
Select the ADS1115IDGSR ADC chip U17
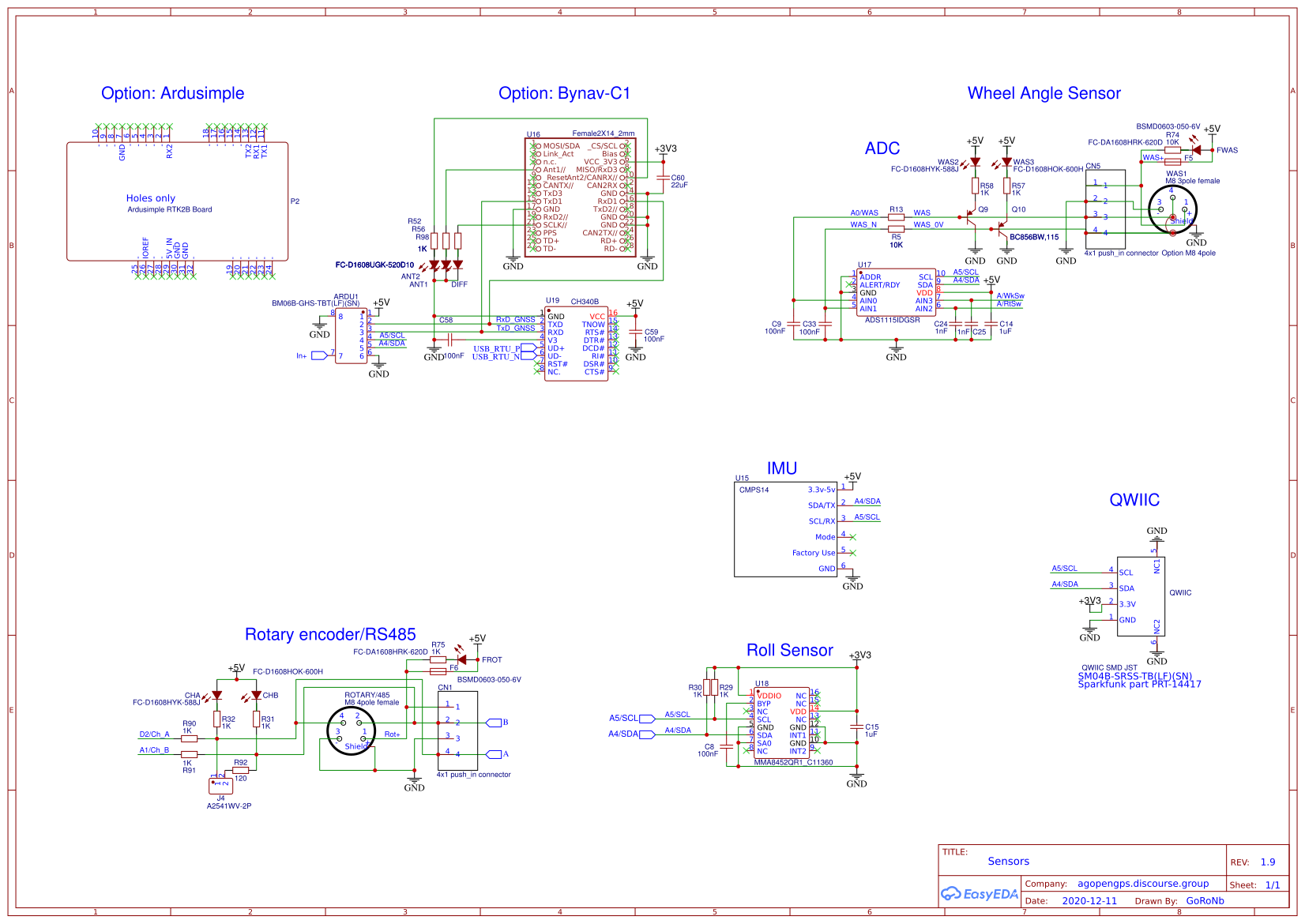(896, 292)
